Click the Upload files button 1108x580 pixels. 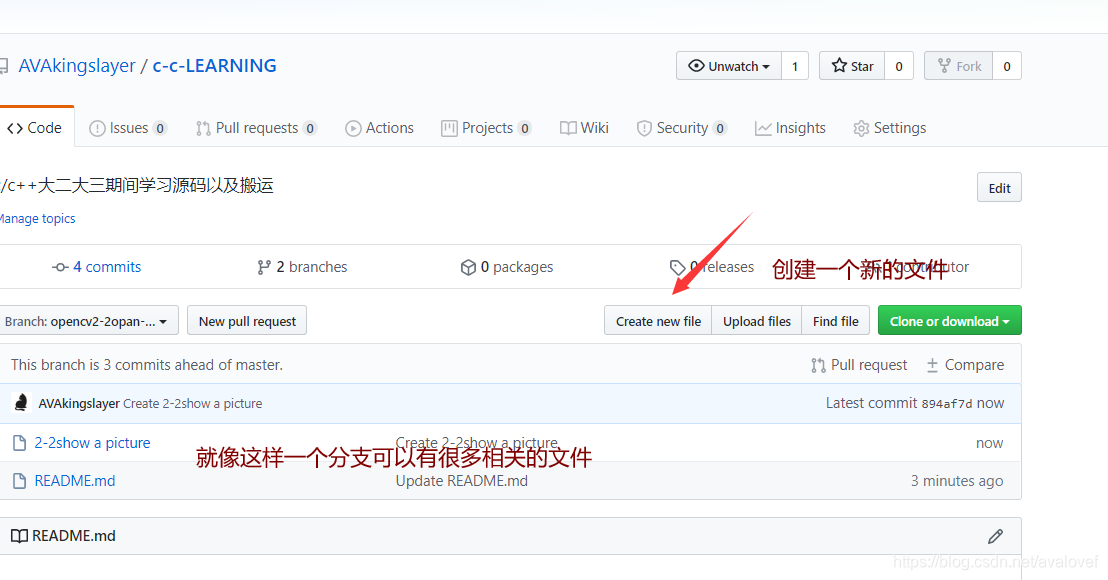757,321
